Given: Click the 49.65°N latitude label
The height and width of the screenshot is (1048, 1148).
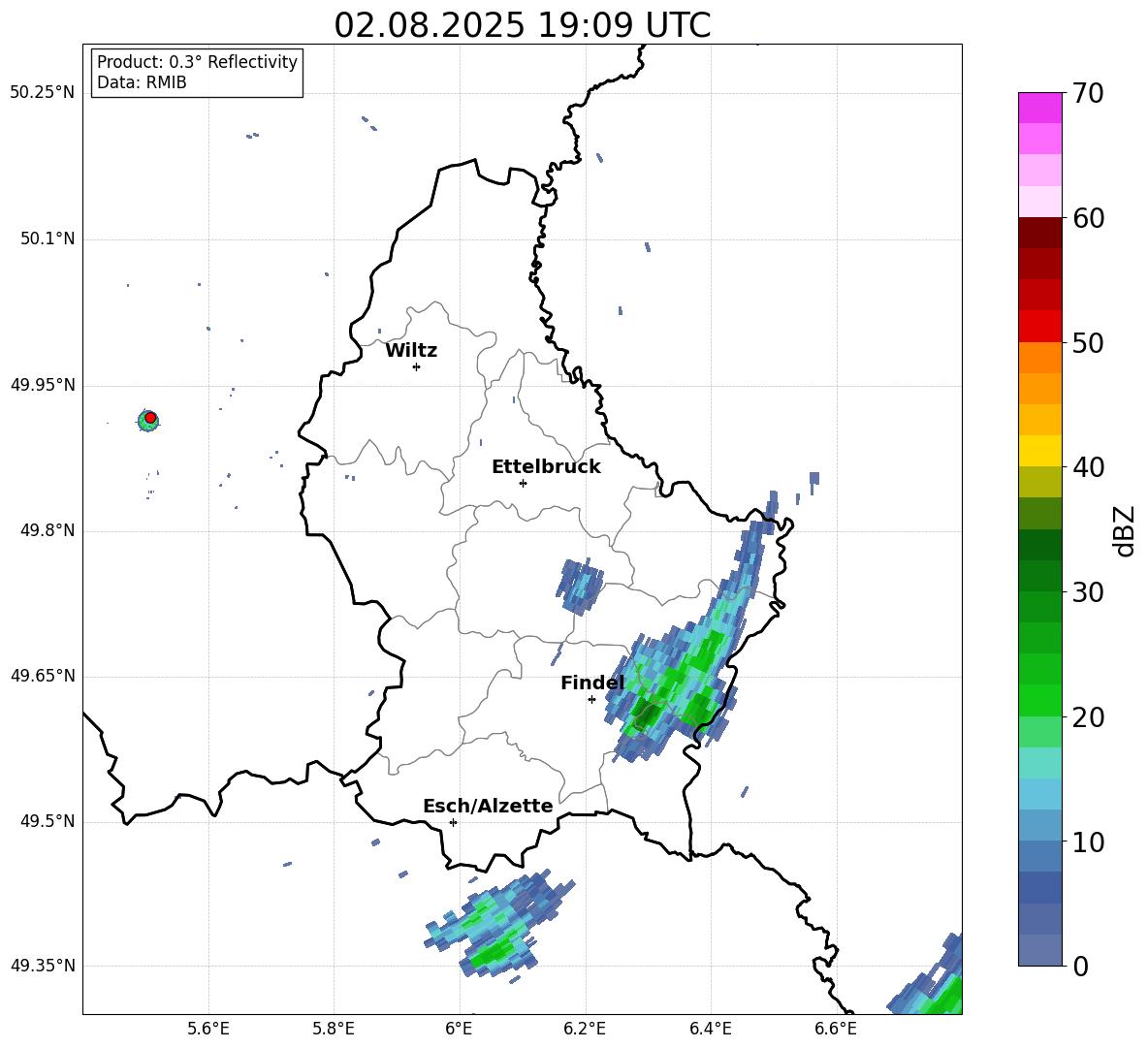Looking at the screenshot, I should 43,676.
